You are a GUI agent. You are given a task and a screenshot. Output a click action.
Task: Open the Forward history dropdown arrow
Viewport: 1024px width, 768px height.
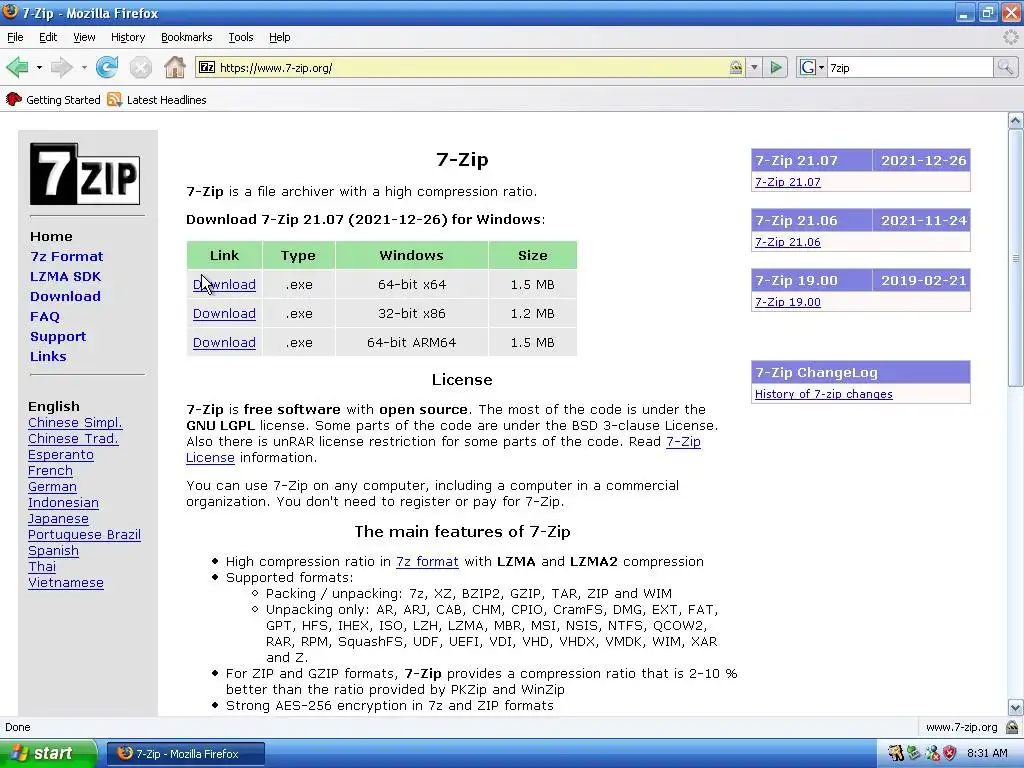pyautogui.click(x=84, y=67)
